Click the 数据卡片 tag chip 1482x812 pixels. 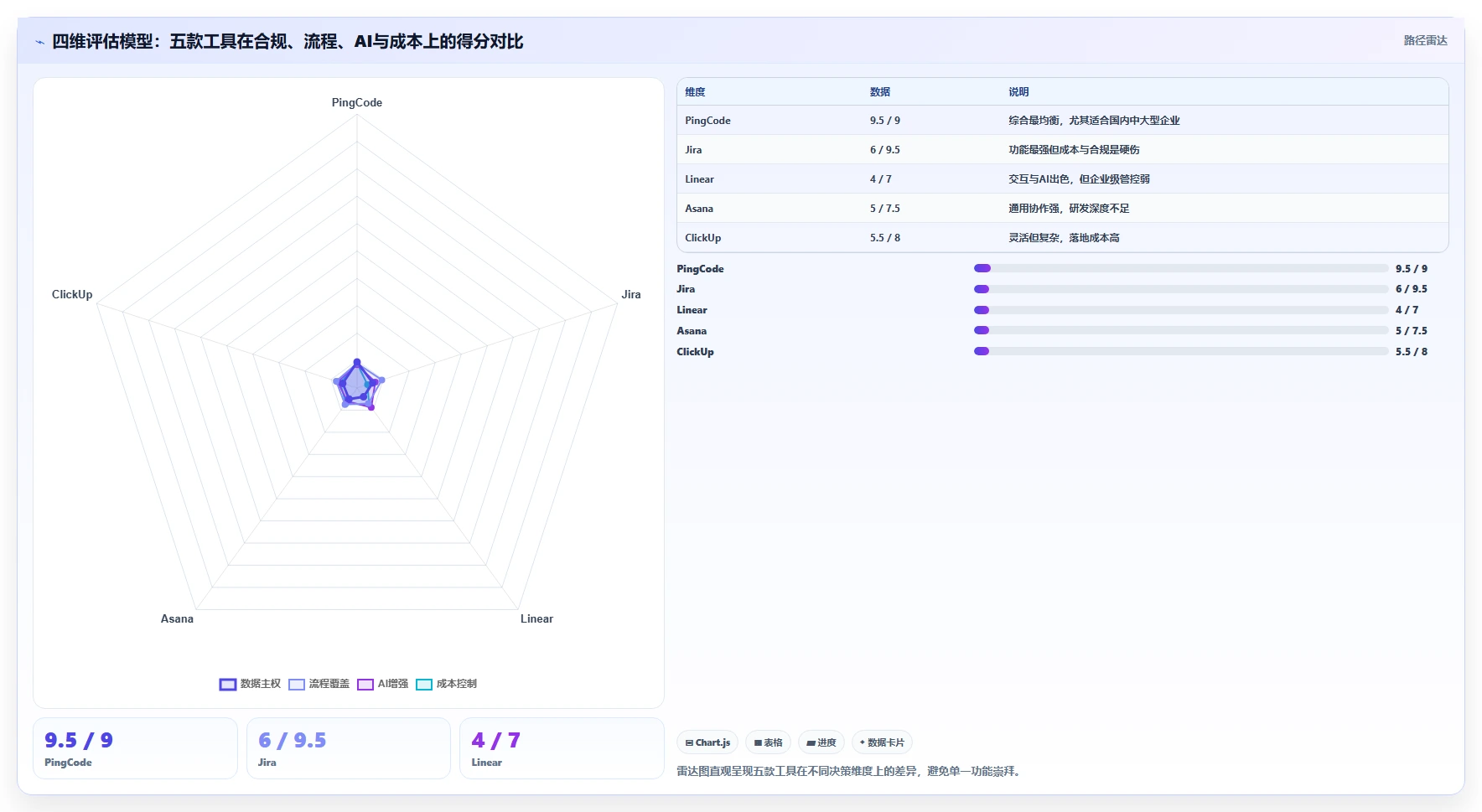tap(882, 742)
